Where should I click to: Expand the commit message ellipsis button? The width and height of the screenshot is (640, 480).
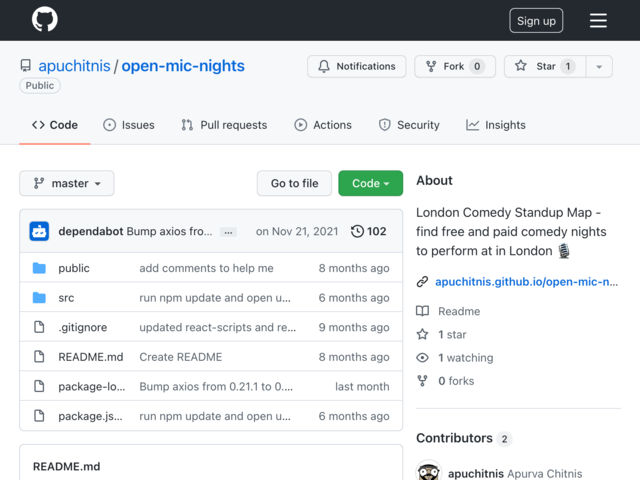pos(228,232)
